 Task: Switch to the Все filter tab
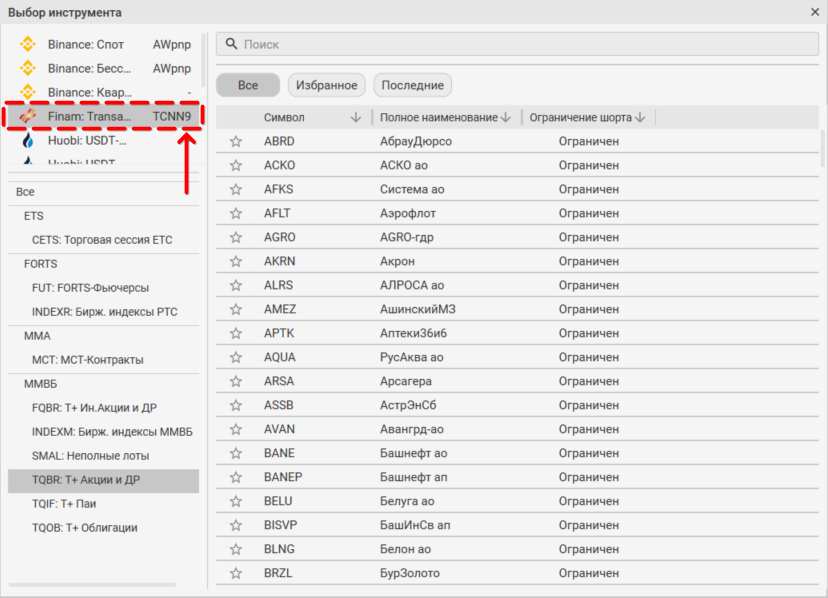(248, 85)
